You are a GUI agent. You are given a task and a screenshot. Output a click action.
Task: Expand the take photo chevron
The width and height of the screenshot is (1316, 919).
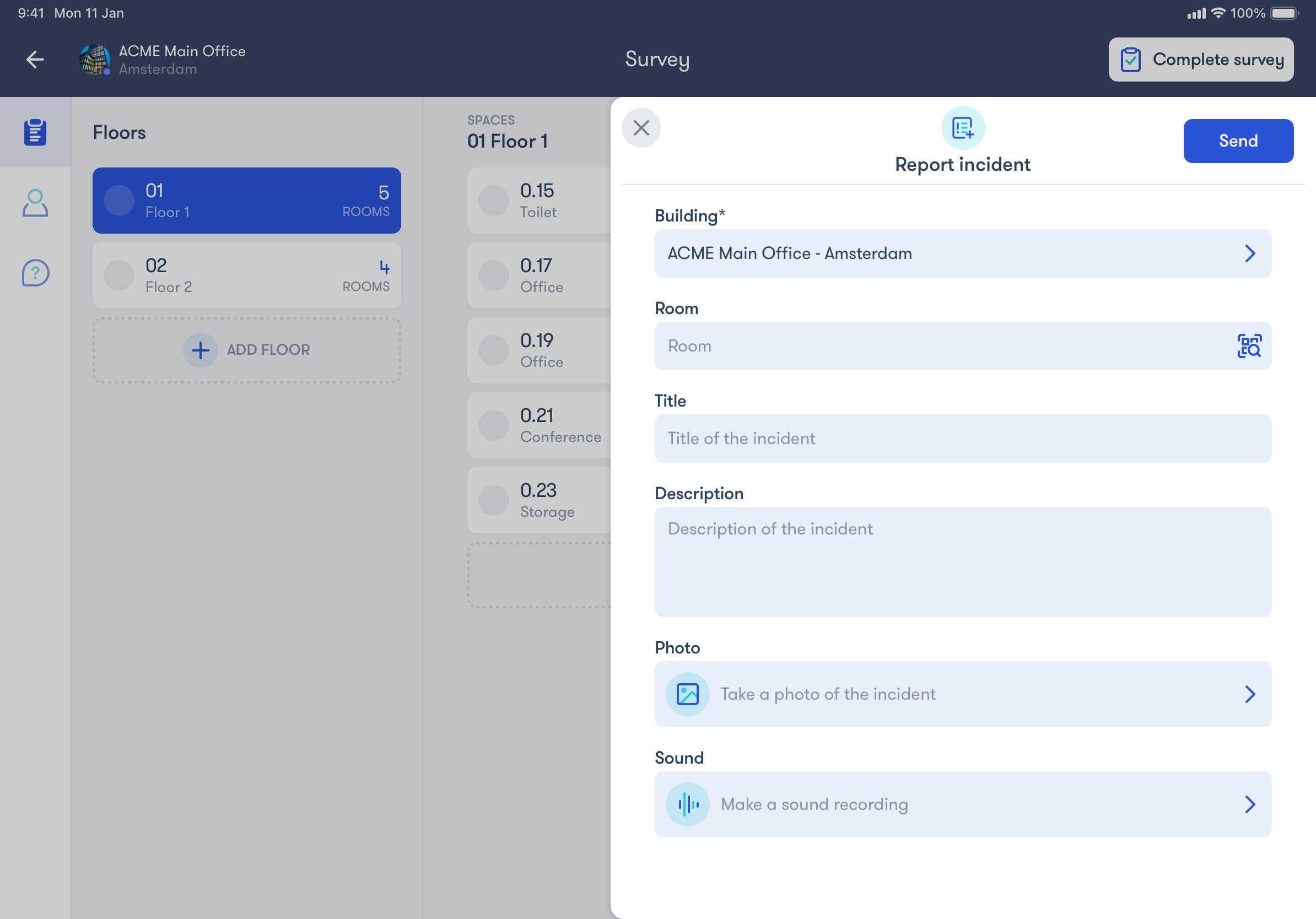point(1249,694)
